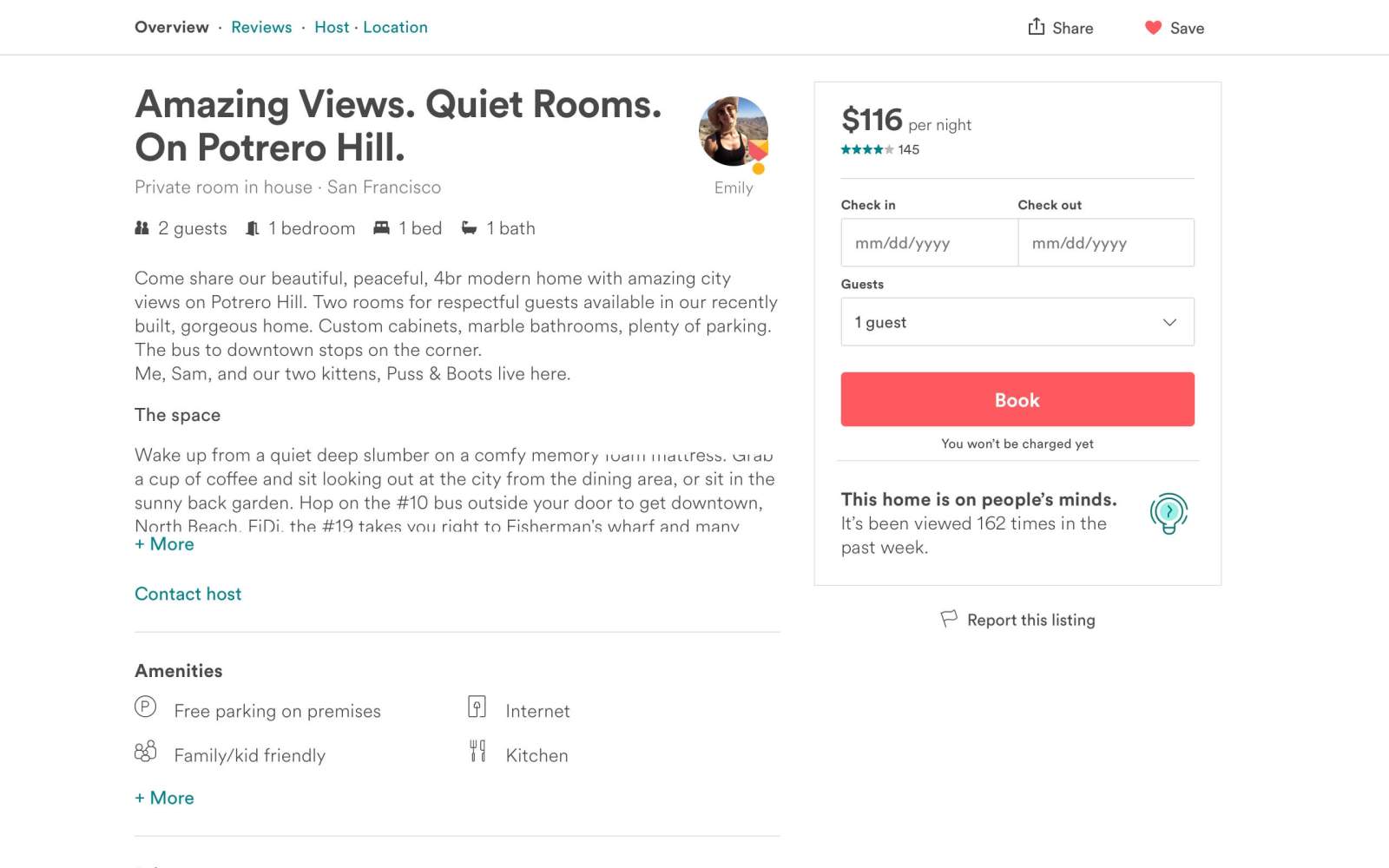
Task: Open the Location section from the nav
Action: pos(396,27)
